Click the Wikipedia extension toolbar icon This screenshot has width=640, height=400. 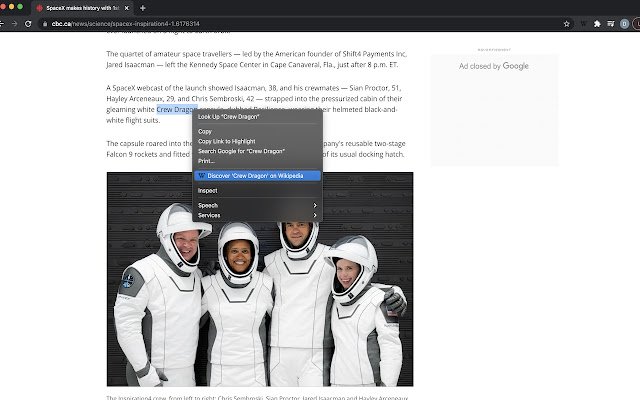(x=583, y=24)
